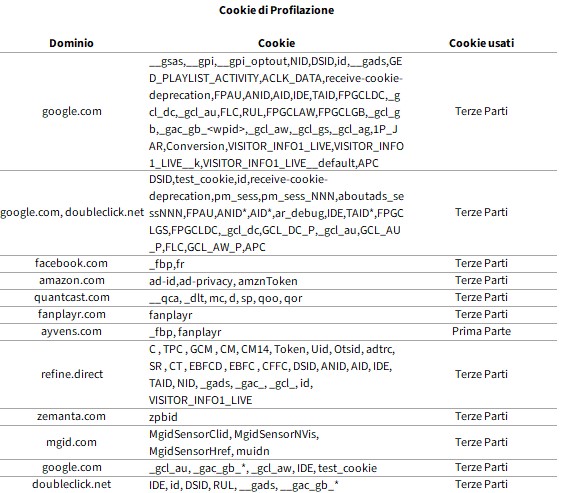The width and height of the screenshot is (567, 493).
Task: Click the refine.direct domain cell
Action: coord(72,374)
